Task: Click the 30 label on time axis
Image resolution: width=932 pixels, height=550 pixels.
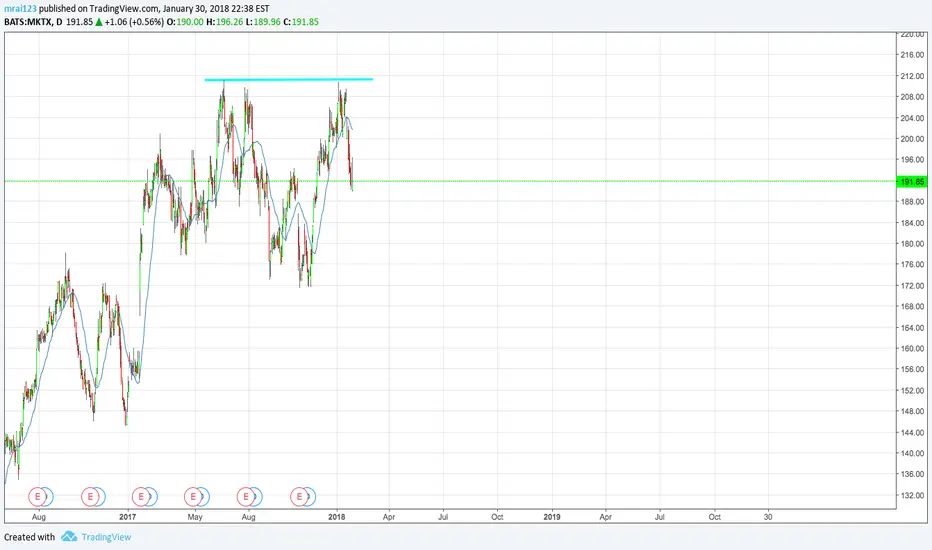Action: click(768, 517)
